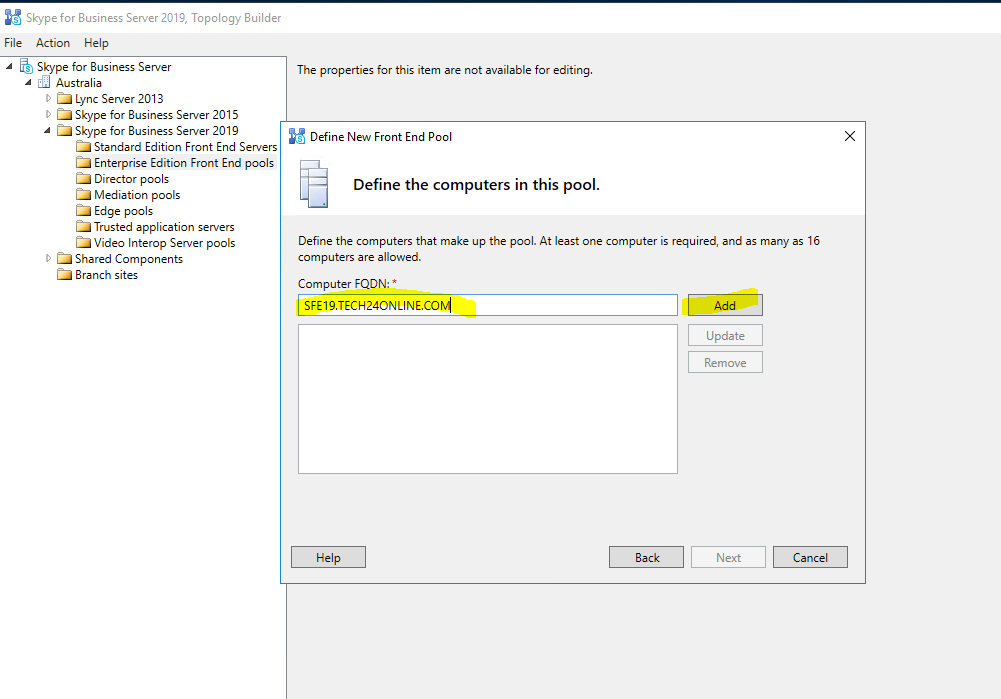
Task: Open the Action menu
Action: (53, 43)
